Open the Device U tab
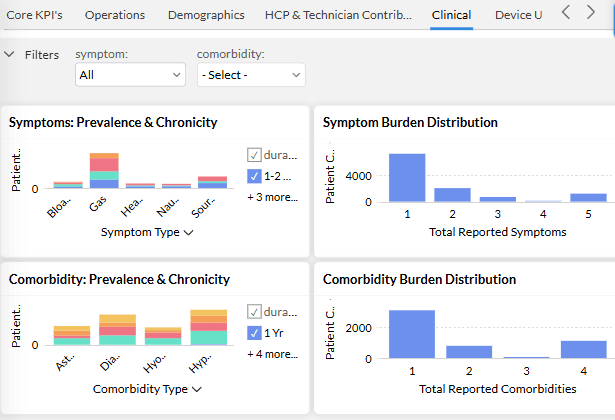Screen dimensions: 615x420 pyautogui.click(x=519, y=15)
